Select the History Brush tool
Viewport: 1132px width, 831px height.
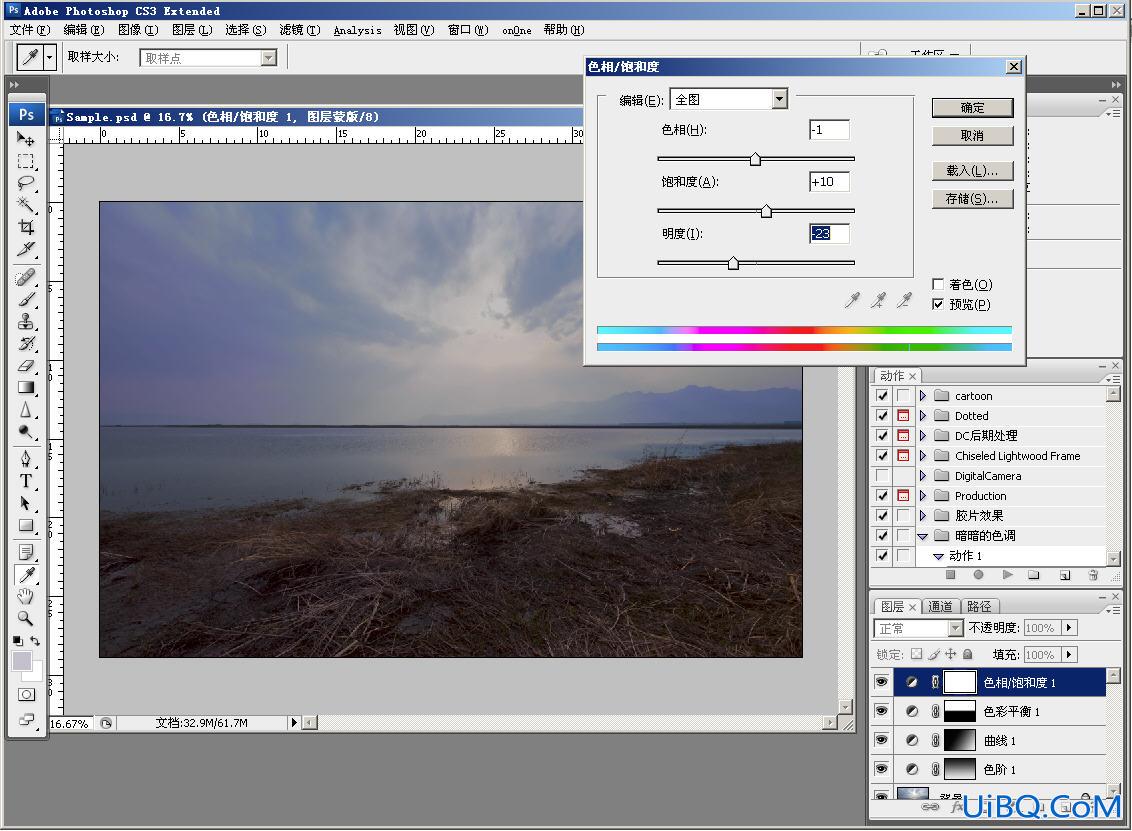point(26,343)
